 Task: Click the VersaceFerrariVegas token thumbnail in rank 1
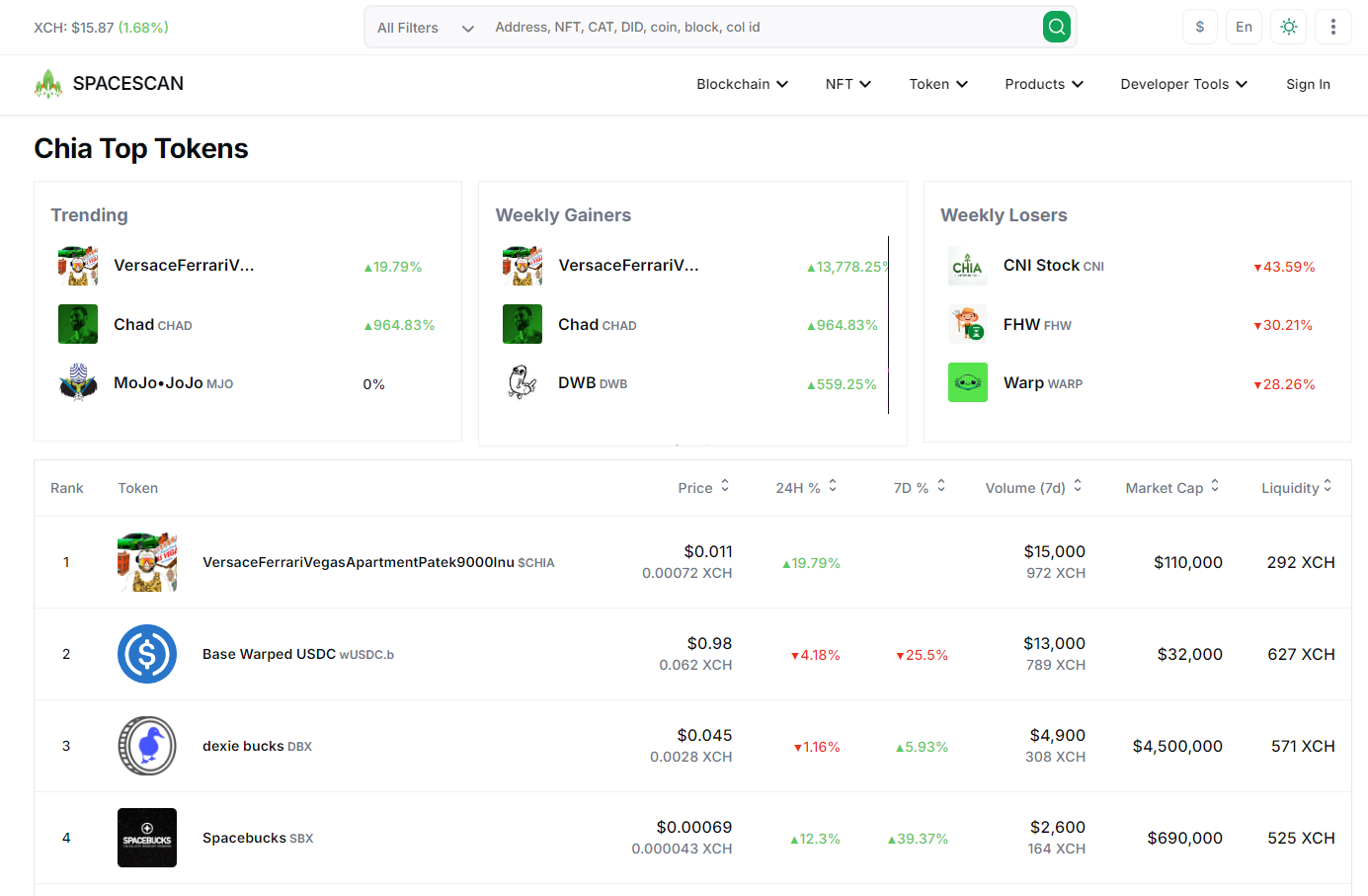(147, 562)
